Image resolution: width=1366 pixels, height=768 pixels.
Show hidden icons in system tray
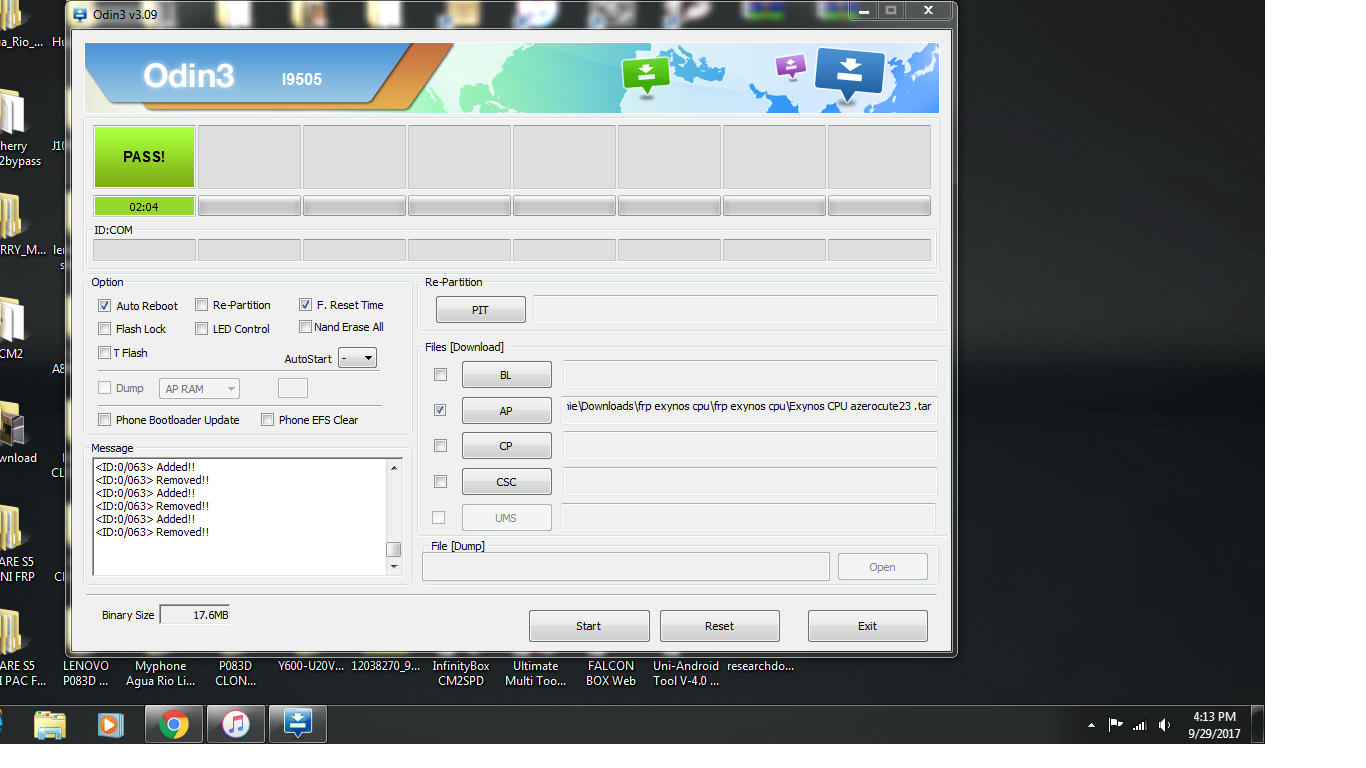pos(1092,725)
